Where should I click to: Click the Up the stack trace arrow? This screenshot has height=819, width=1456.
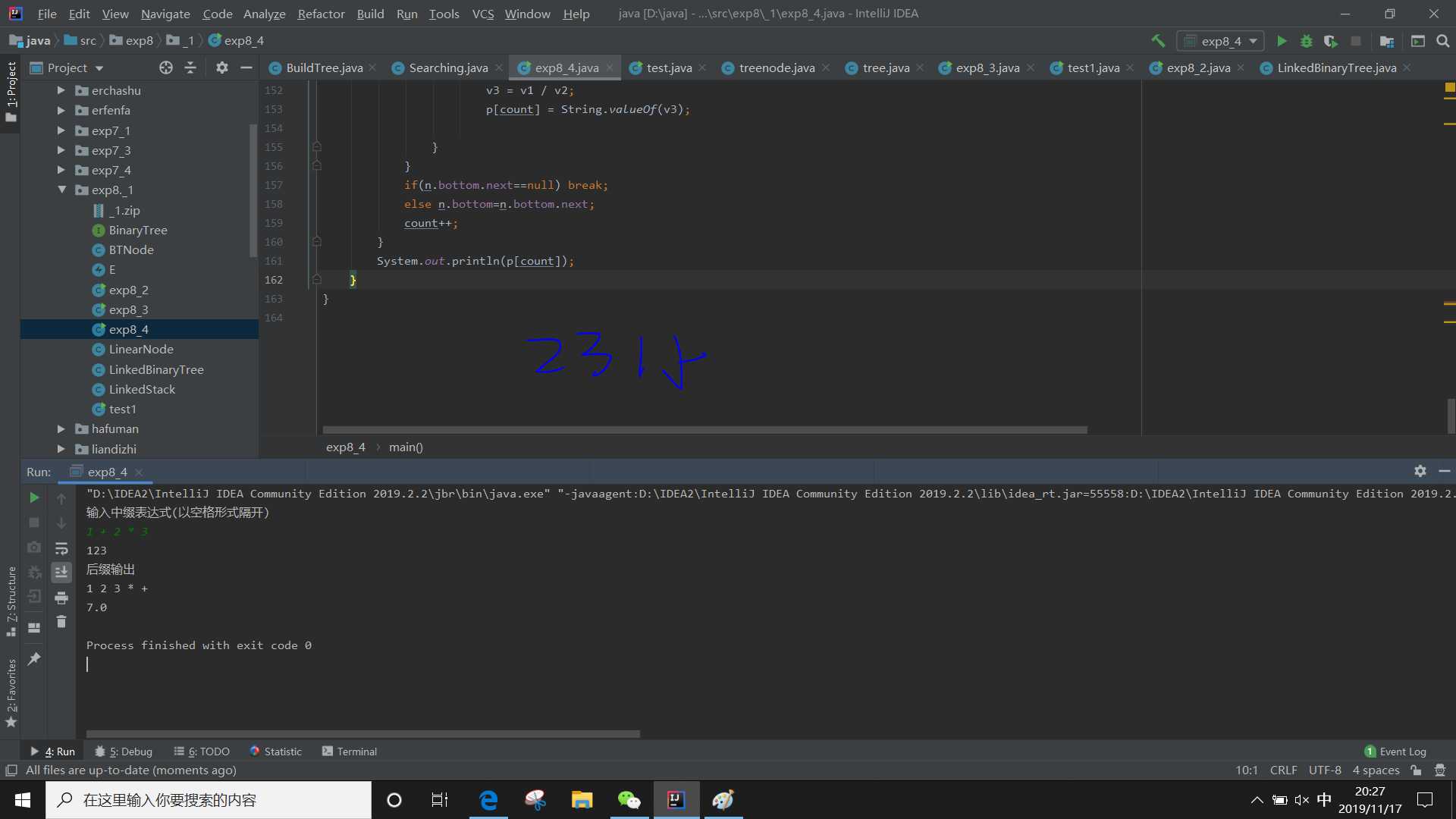coord(61,498)
